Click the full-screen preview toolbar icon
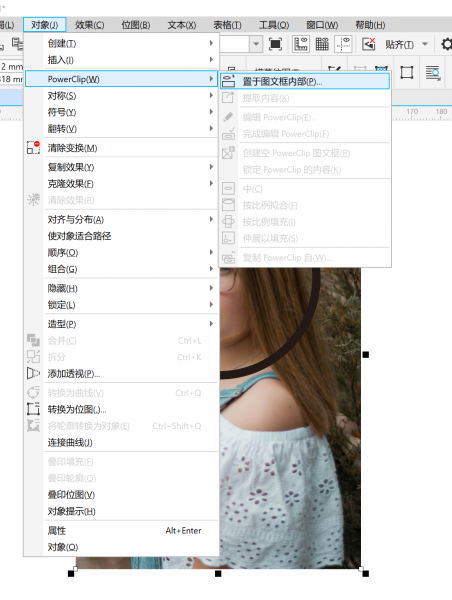452x600 pixels. (x=275, y=44)
